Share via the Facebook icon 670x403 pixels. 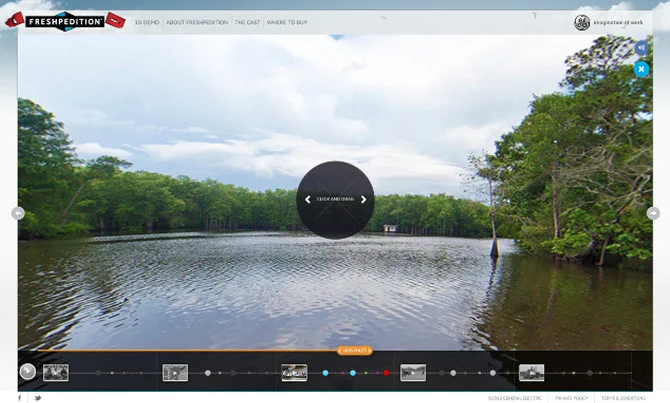click(19, 398)
